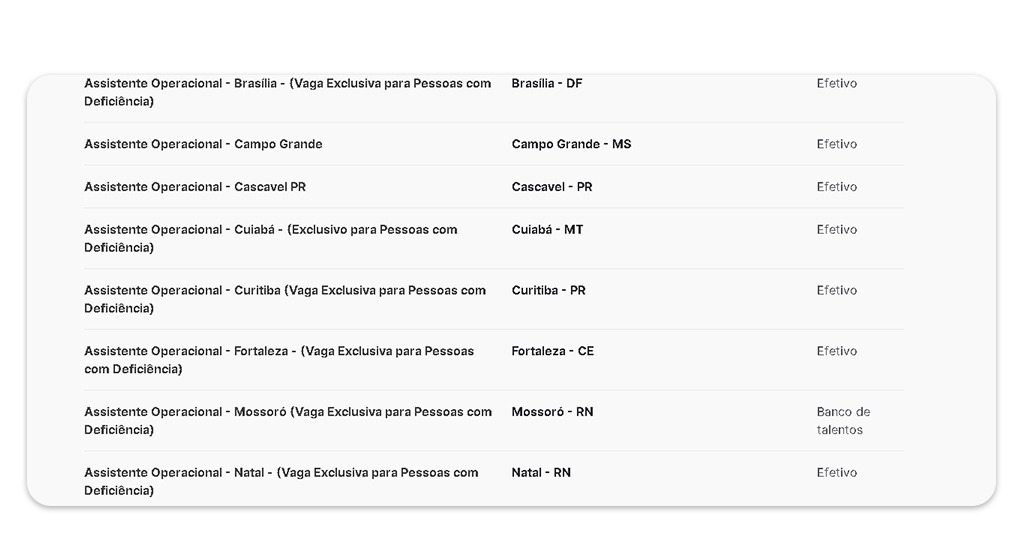
Task: Open the Assistente Operacional - Campo Grande job
Action: [x=203, y=144]
